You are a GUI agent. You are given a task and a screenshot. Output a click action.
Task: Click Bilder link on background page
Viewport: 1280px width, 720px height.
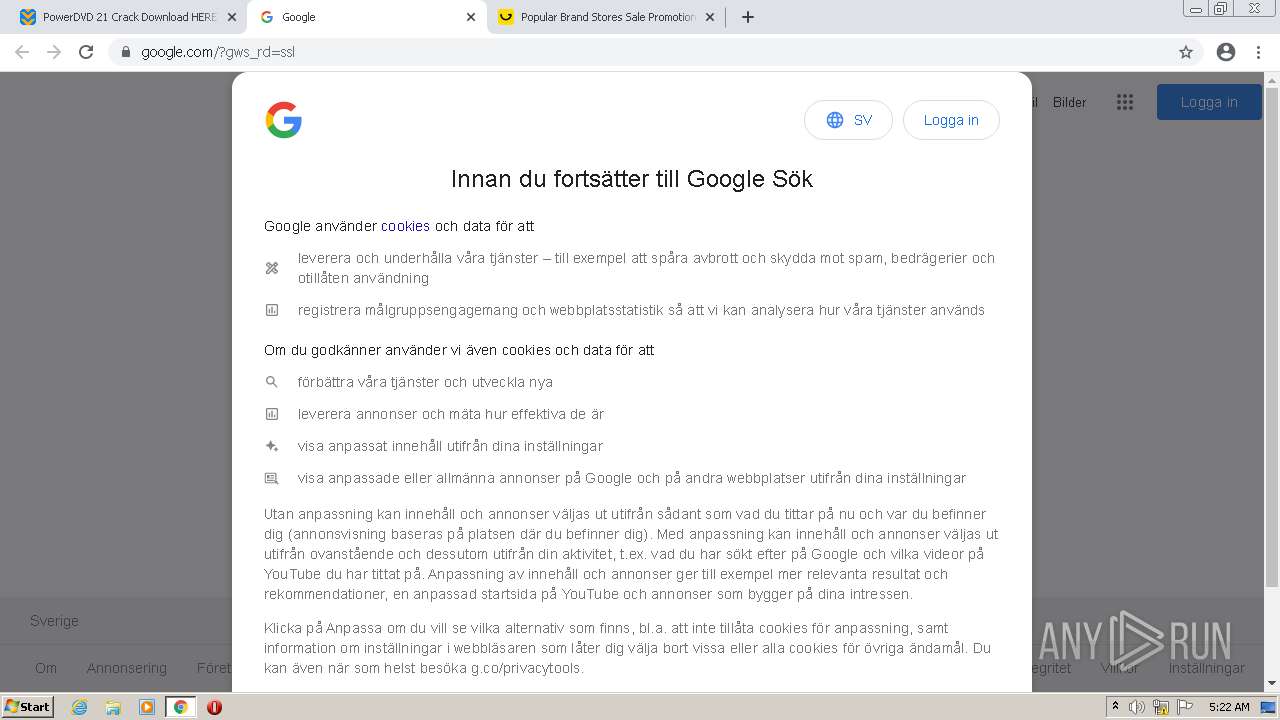coord(1069,102)
